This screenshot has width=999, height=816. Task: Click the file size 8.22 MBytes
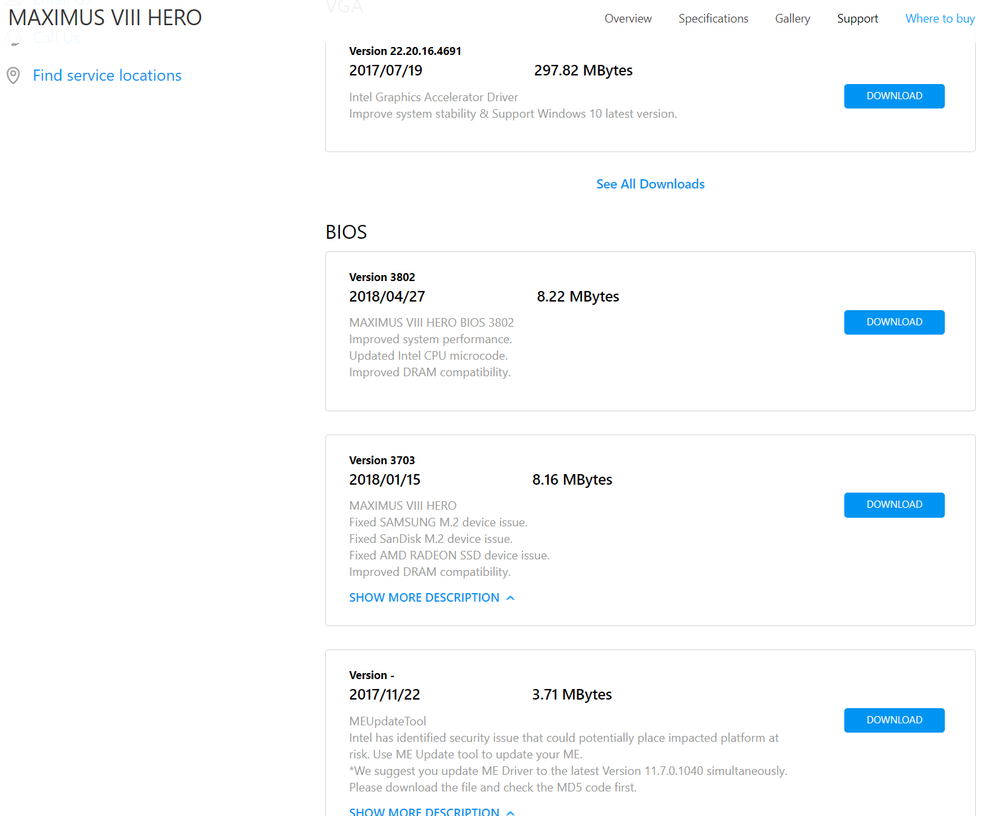point(578,297)
